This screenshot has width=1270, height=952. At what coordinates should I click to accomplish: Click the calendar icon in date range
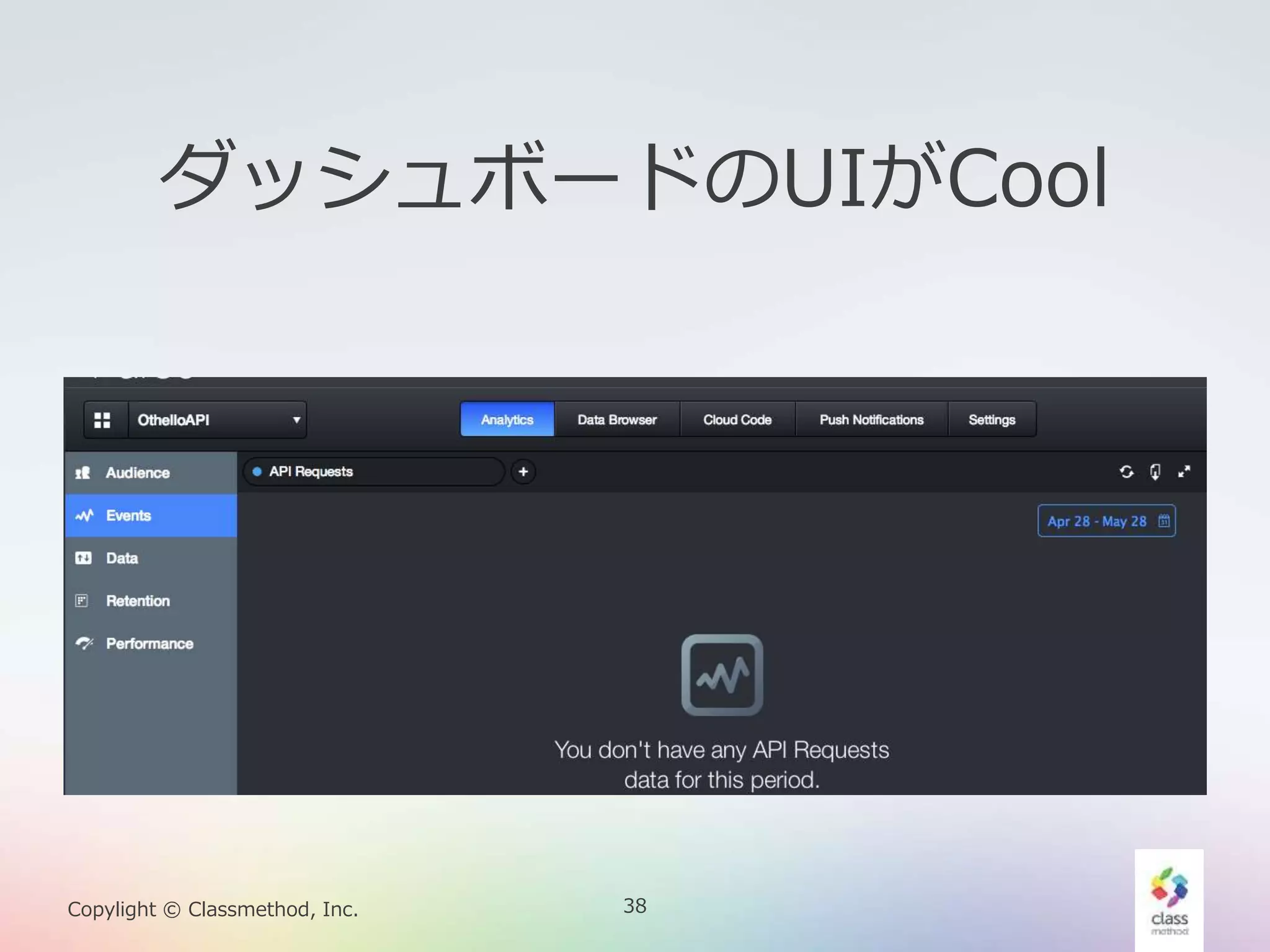(x=1164, y=521)
